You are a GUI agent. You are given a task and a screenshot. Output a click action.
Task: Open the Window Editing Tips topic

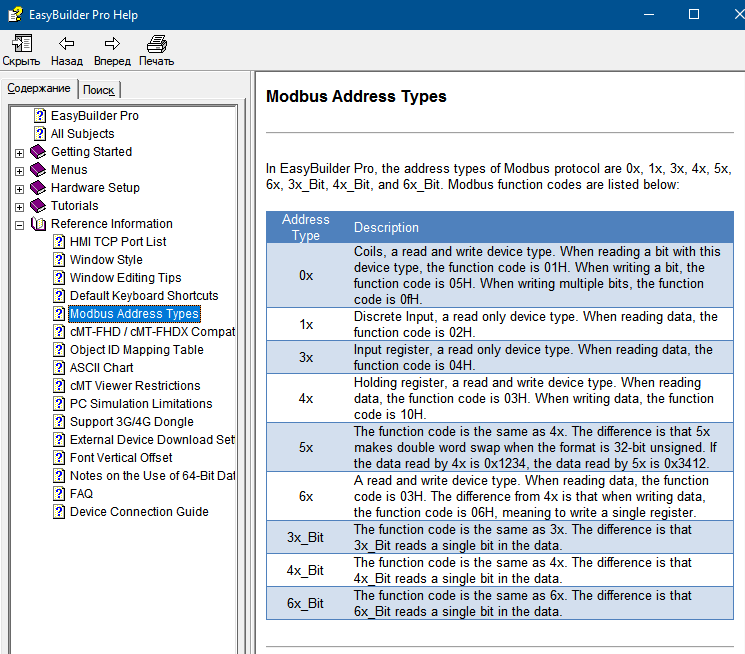(x=125, y=278)
